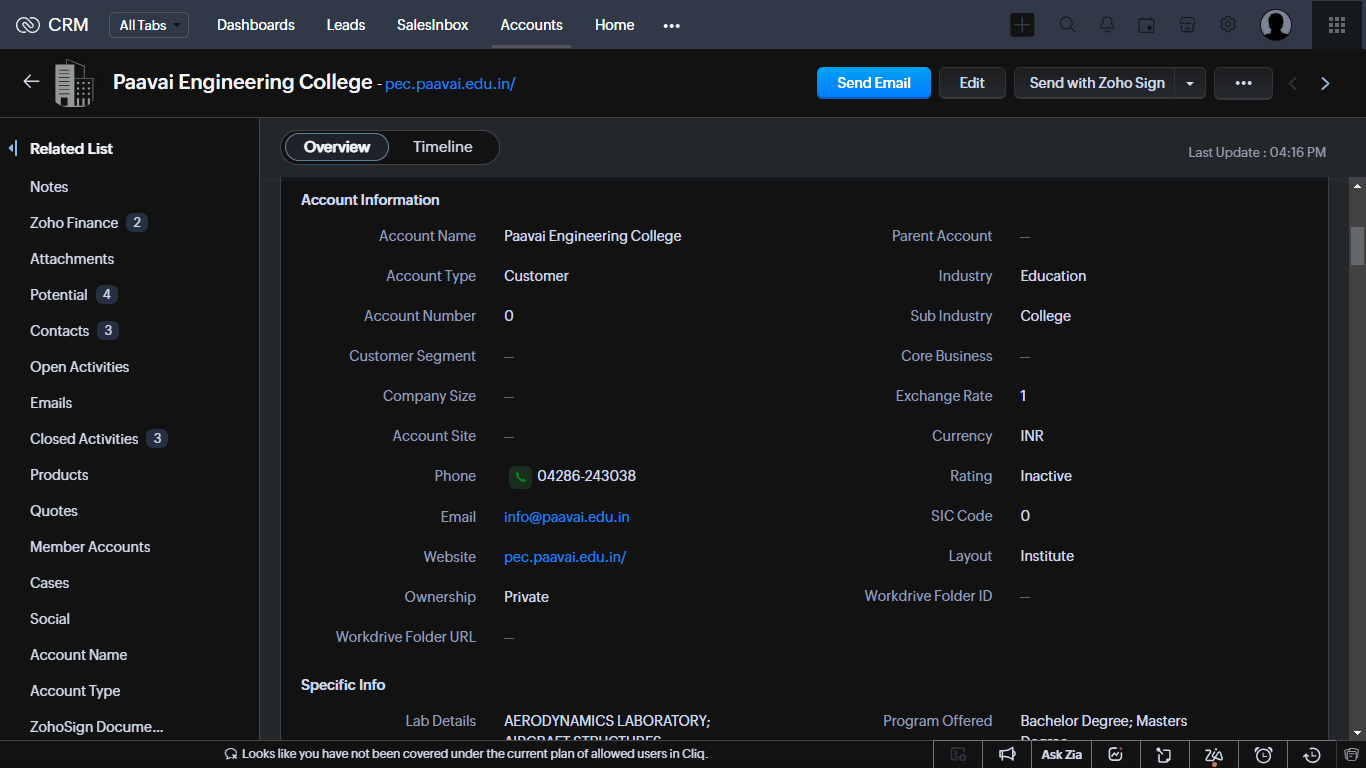Open Open Activities in Related List

[80, 367]
